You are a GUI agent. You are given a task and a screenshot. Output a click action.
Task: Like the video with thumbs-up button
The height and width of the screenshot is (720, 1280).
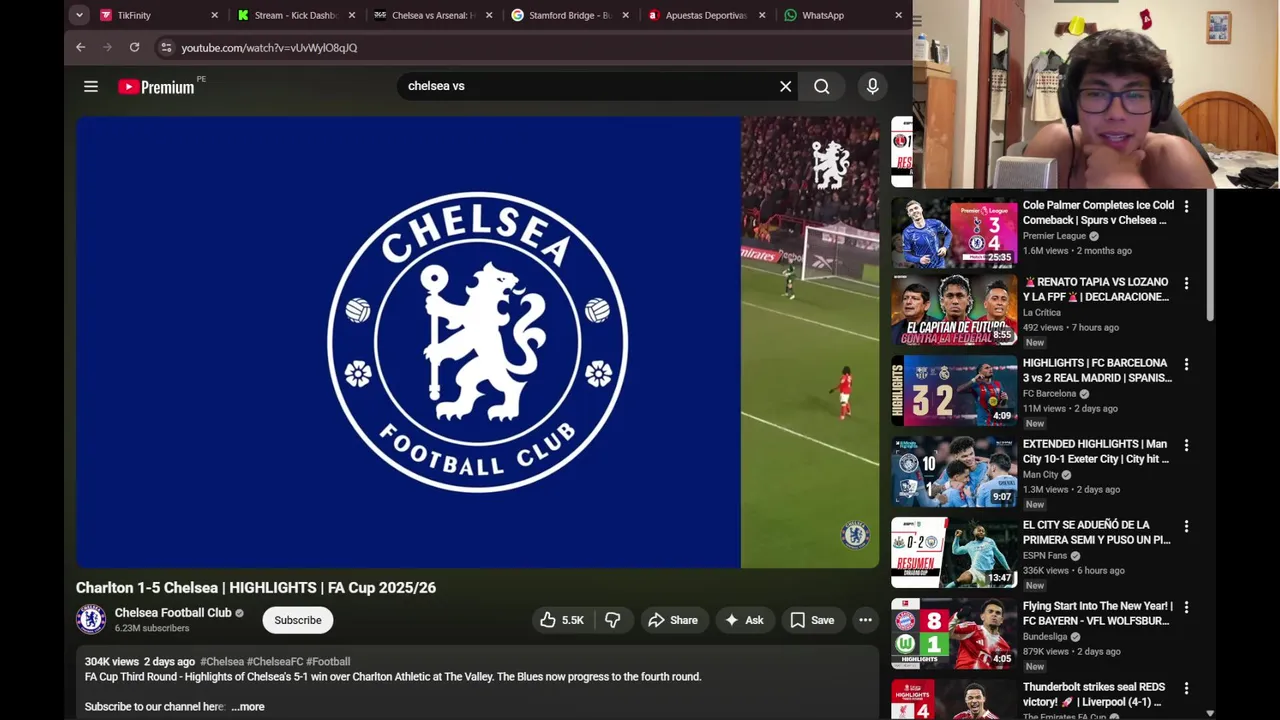click(562, 620)
